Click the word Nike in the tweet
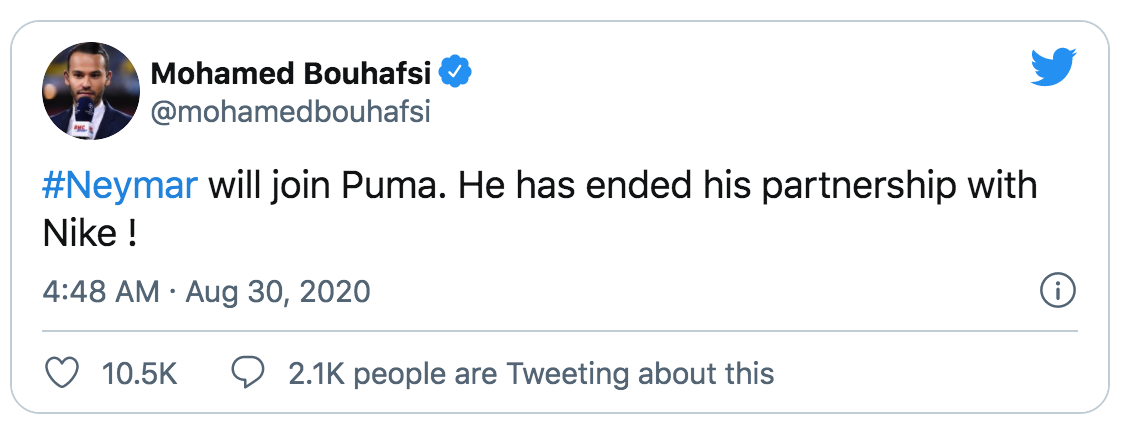Screen dimensions: 1132x430 (78, 235)
